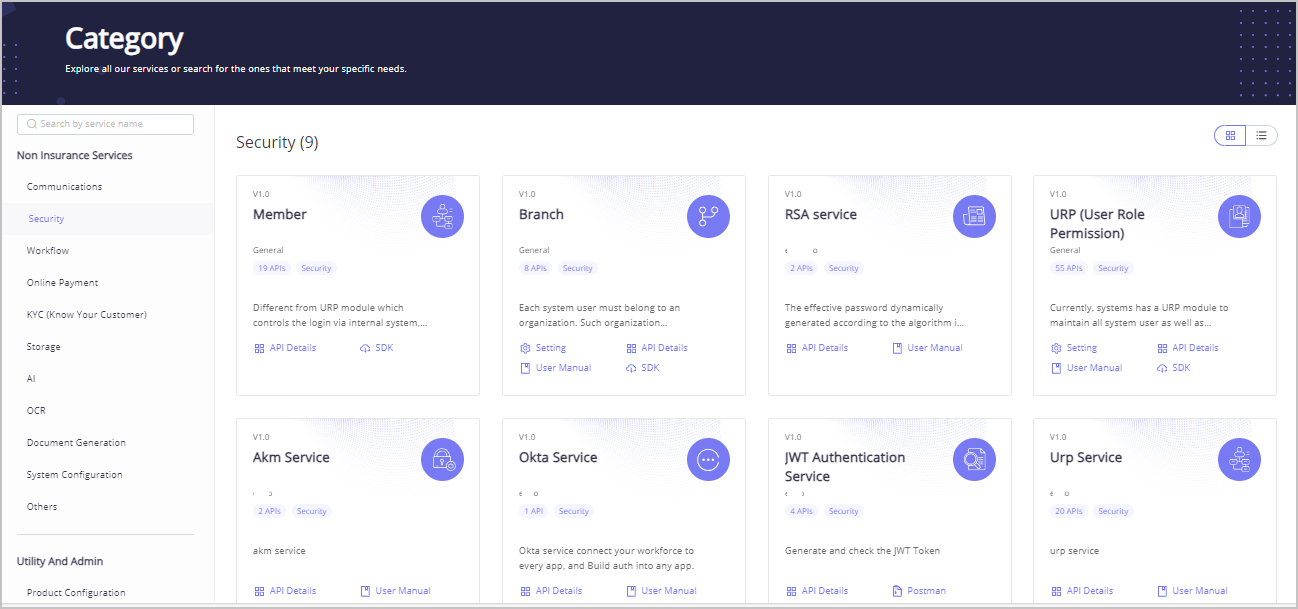Open API Details on Okta Service card

(x=551, y=591)
